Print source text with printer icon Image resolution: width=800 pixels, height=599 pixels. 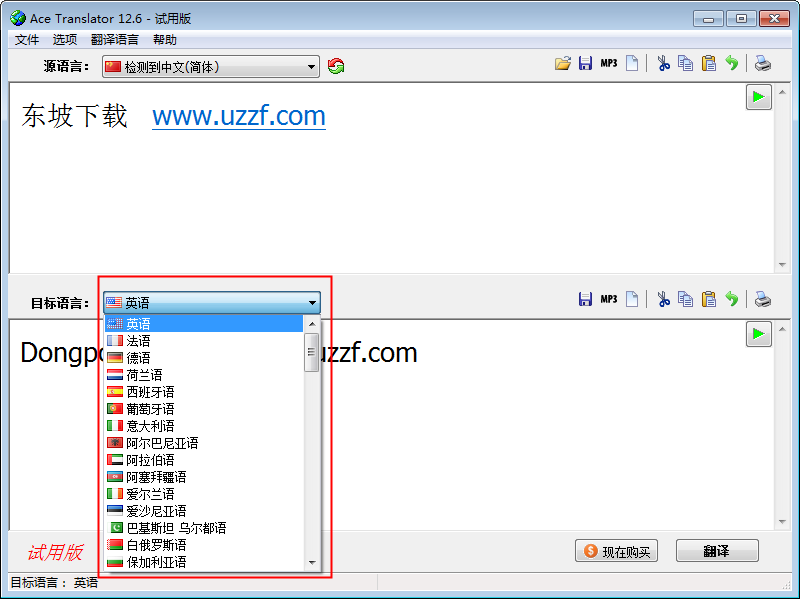763,64
